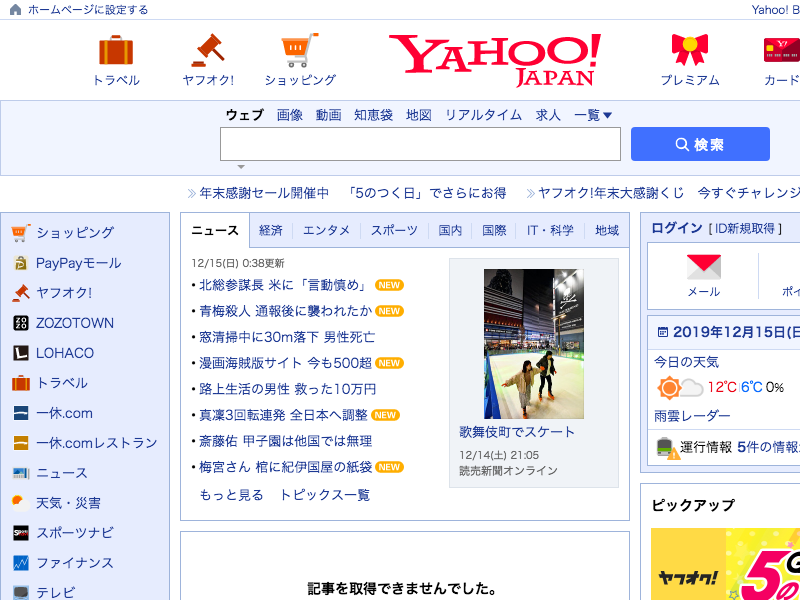Click the テレビ icon in the sidebar
800x600 pixels.
click(x=21, y=592)
